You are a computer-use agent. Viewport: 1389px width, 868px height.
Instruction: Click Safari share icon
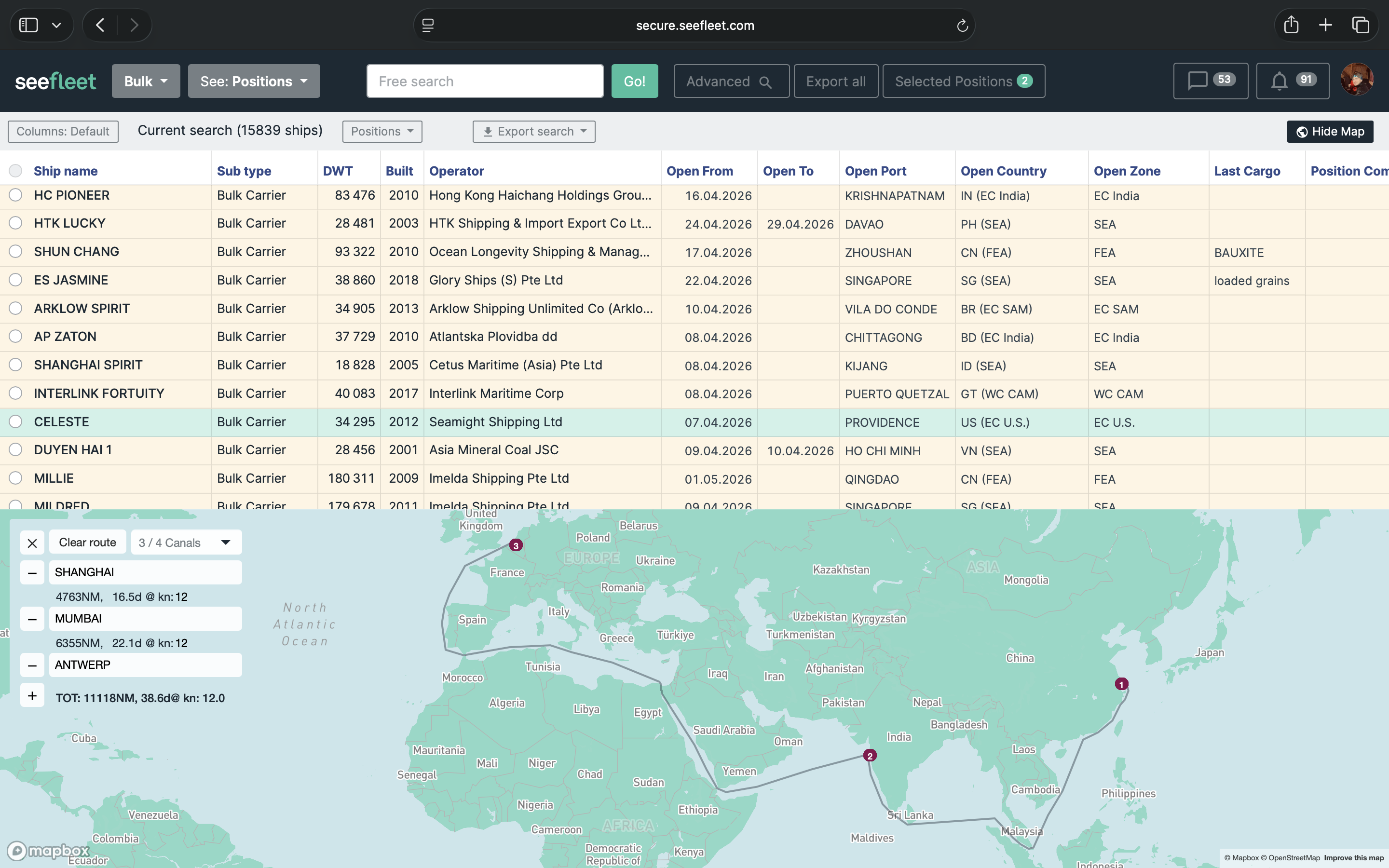[x=1291, y=25]
